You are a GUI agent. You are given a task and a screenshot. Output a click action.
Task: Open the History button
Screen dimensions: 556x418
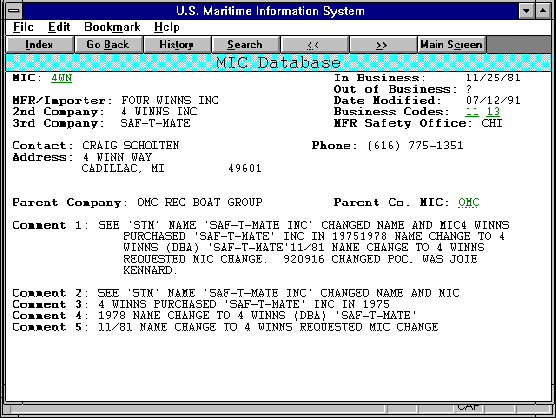[x=177, y=45]
